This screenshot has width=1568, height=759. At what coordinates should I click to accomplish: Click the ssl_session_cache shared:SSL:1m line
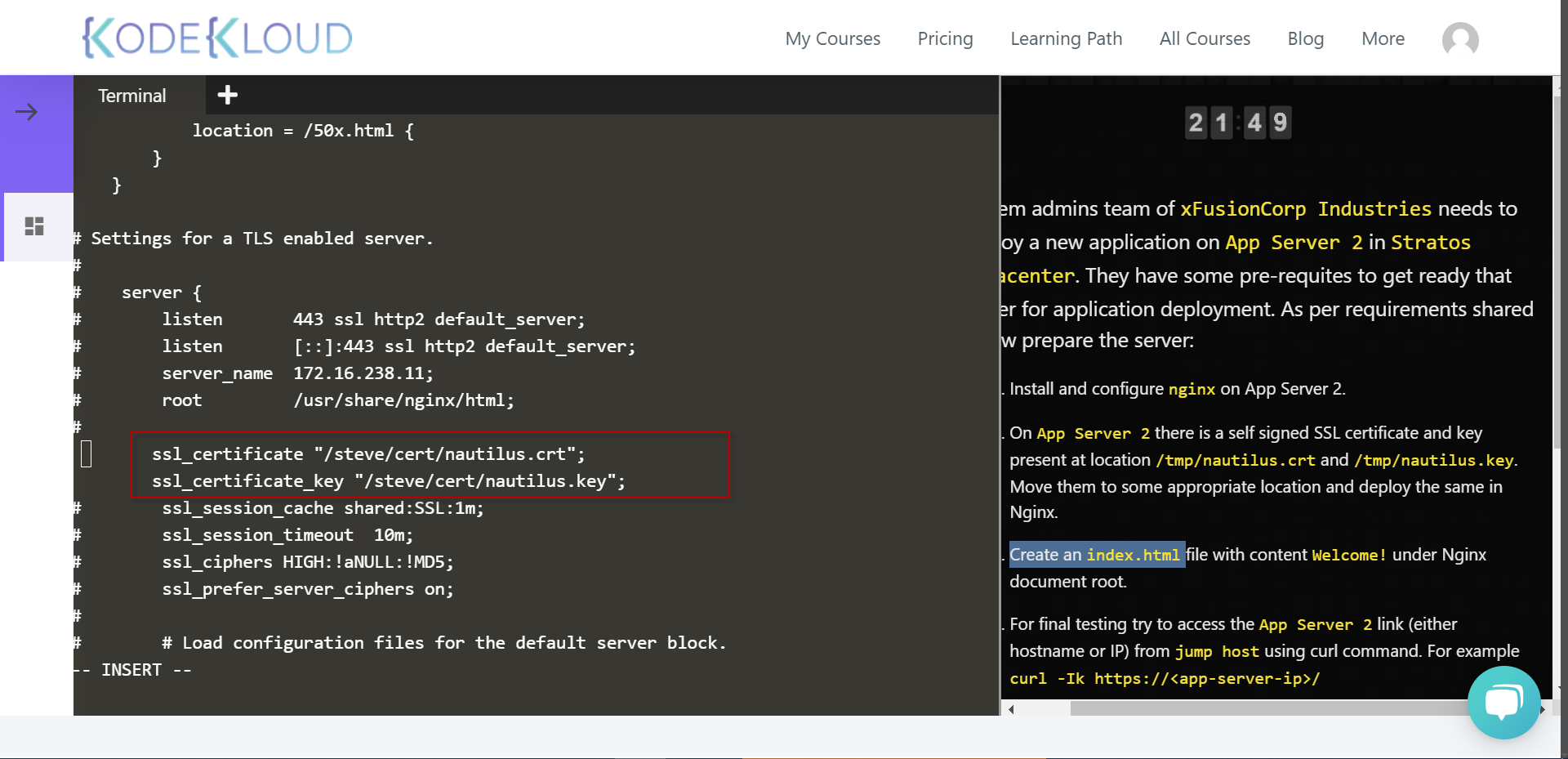tap(323, 507)
